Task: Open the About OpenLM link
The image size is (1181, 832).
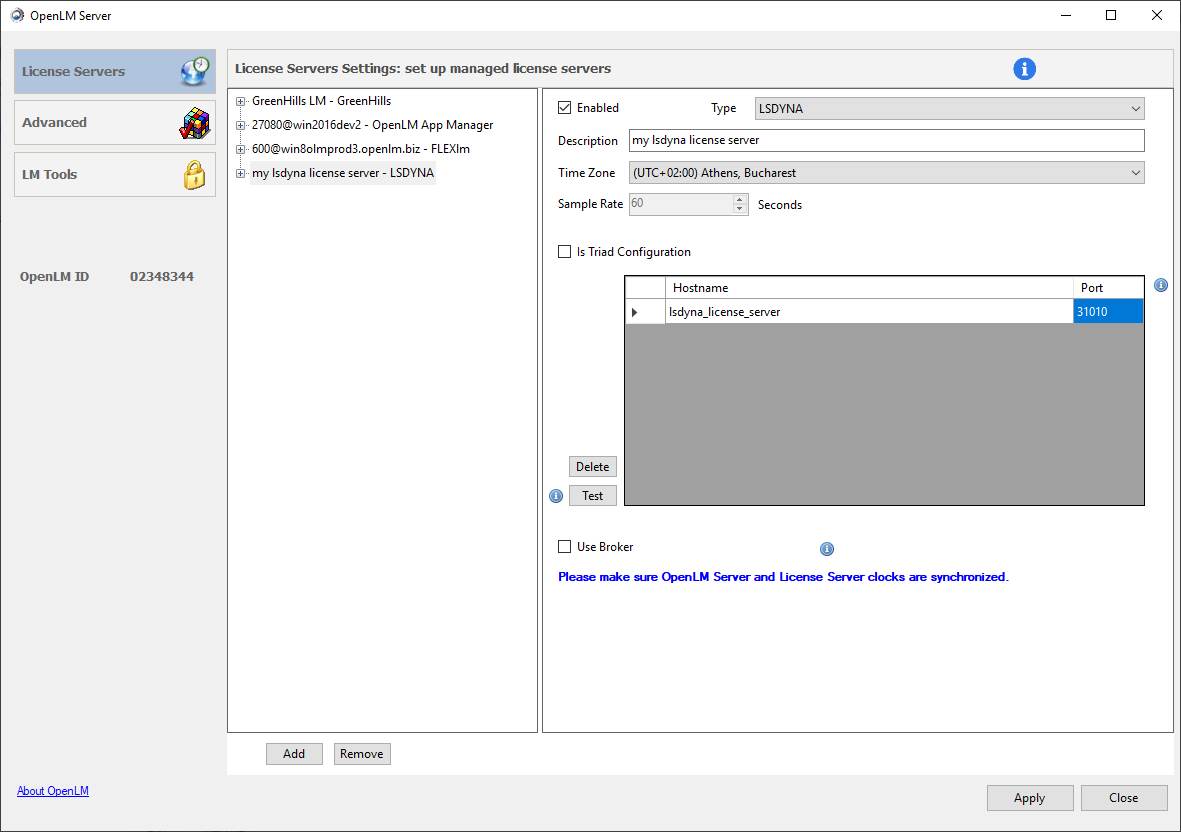Action: 53,791
